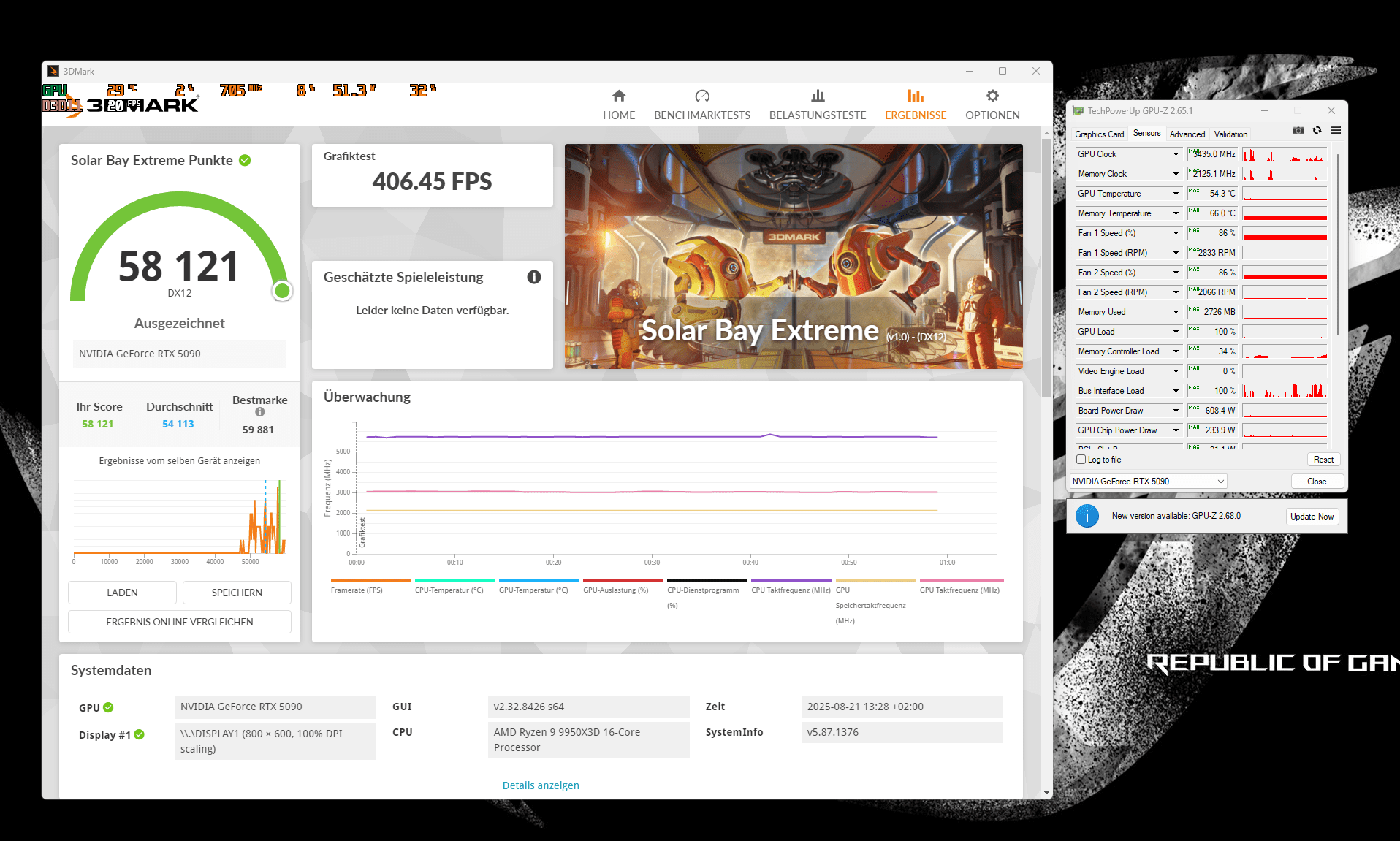Open the GPU Load sensor dropdown
Viewport: 1400px width, 841px height.
(x=1176, y=332)
